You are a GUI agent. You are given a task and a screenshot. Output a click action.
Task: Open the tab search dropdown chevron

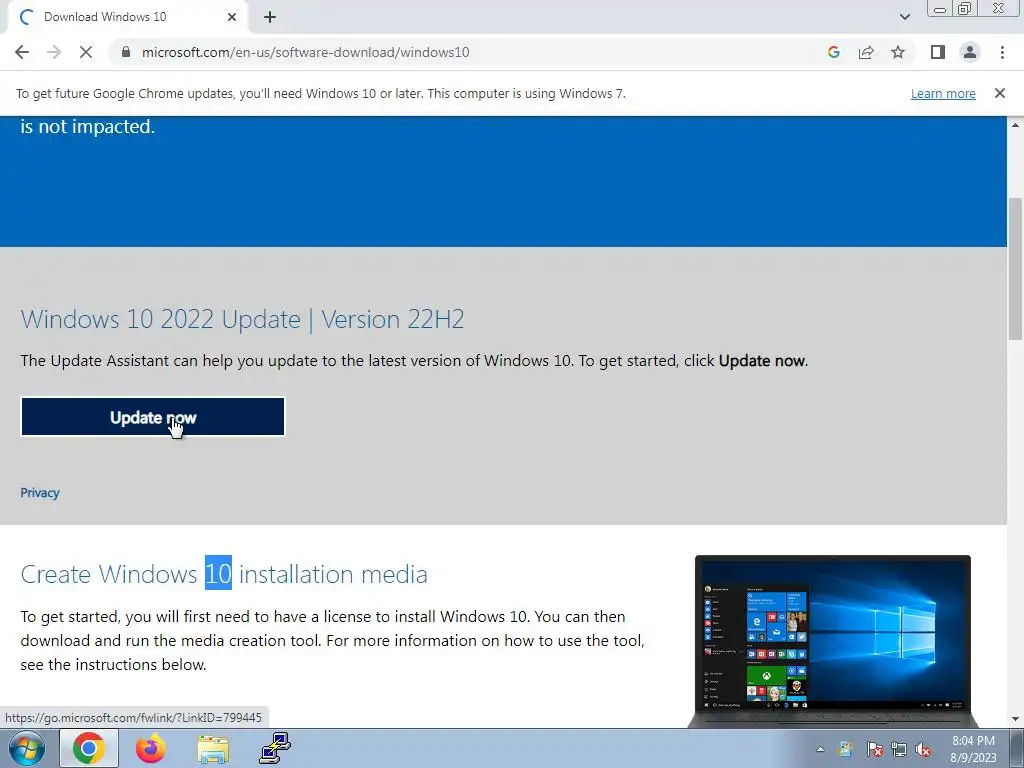tap(904, 17)
